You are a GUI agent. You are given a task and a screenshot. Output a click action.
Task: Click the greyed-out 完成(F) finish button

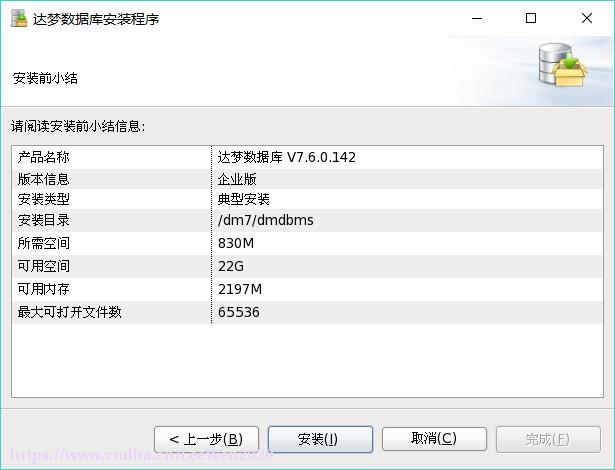[548, 439]
